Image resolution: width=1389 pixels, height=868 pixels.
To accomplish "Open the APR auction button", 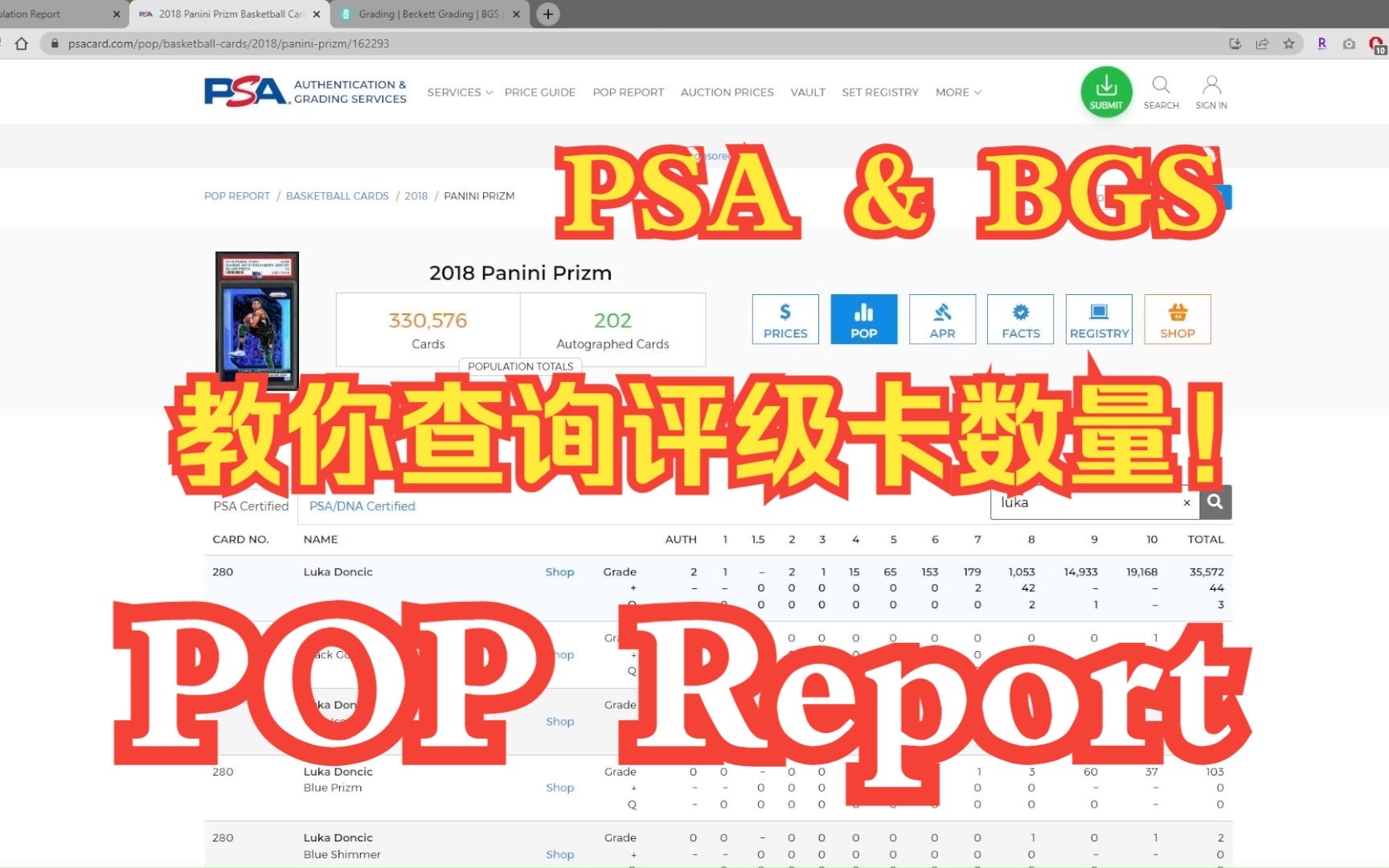I will (x=943, y=319).
